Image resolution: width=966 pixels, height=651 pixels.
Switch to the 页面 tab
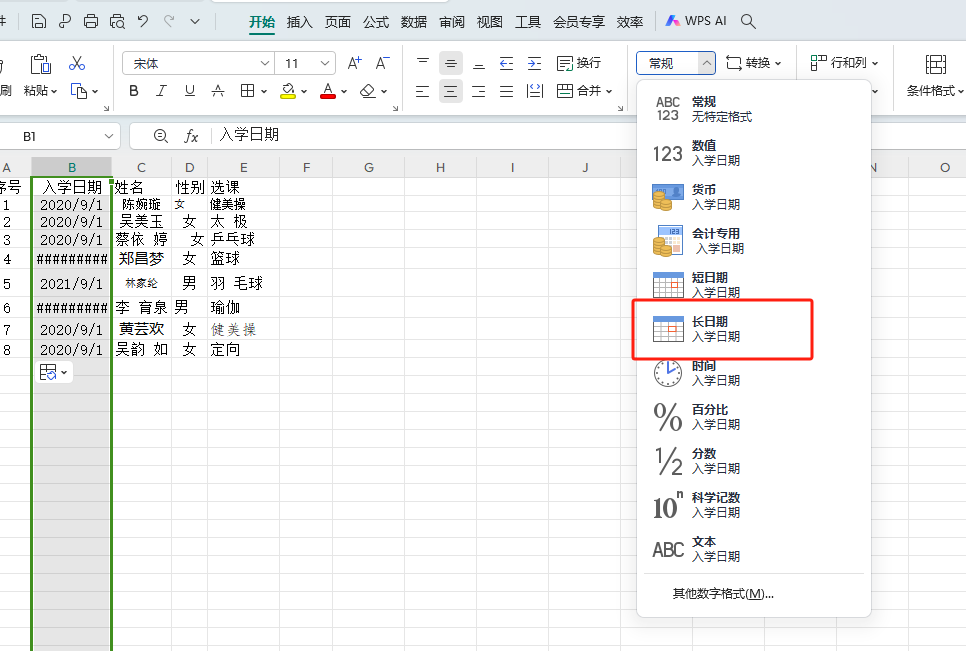[338, 22]
